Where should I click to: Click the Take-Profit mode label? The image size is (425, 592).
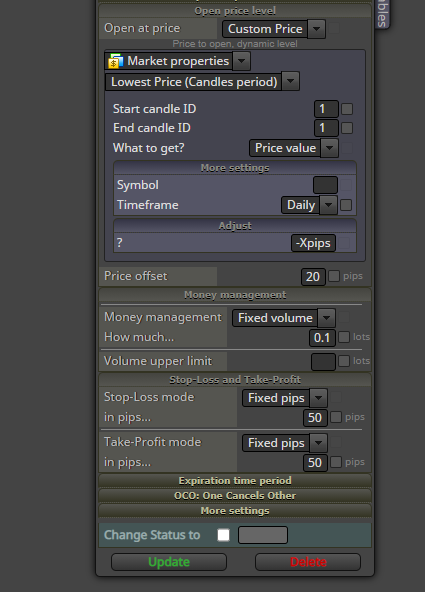[152, 442]
